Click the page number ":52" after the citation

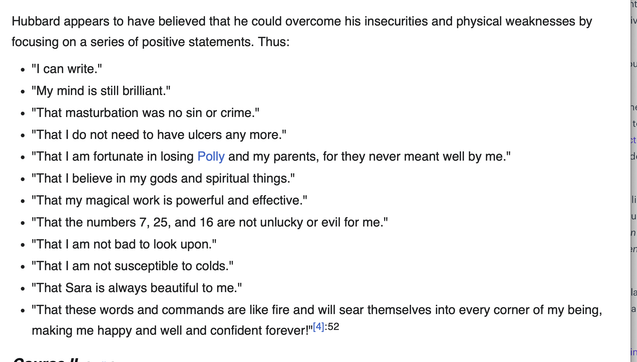pos(332,327)
